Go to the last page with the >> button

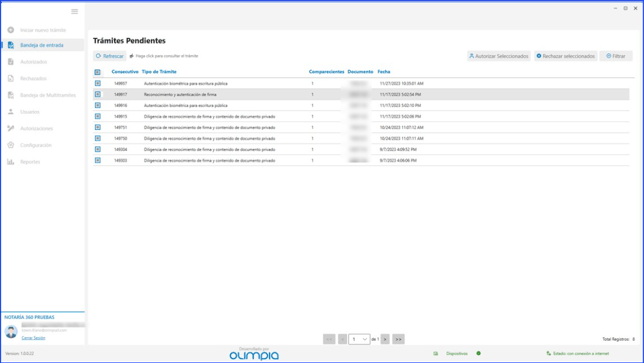398,339
